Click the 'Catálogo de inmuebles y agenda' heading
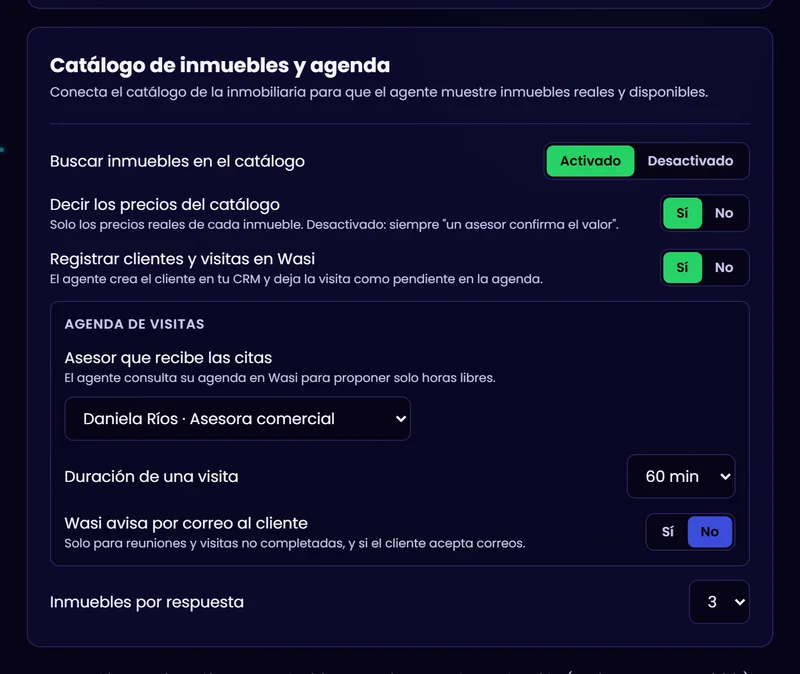The height and width of the screenshot is (674, 800). click(220, 65)
